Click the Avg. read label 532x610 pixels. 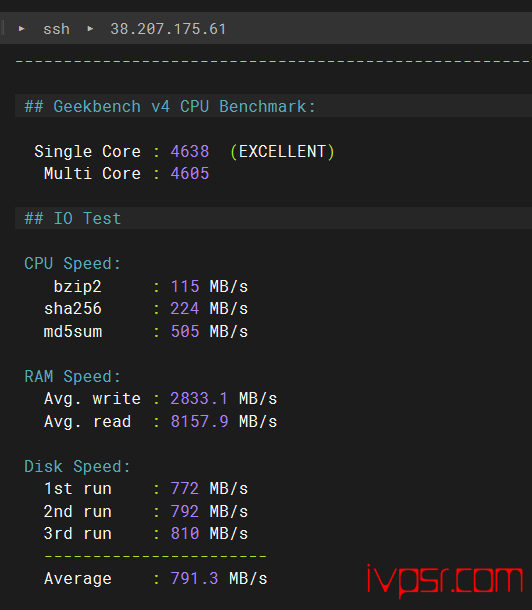[88, 422]
